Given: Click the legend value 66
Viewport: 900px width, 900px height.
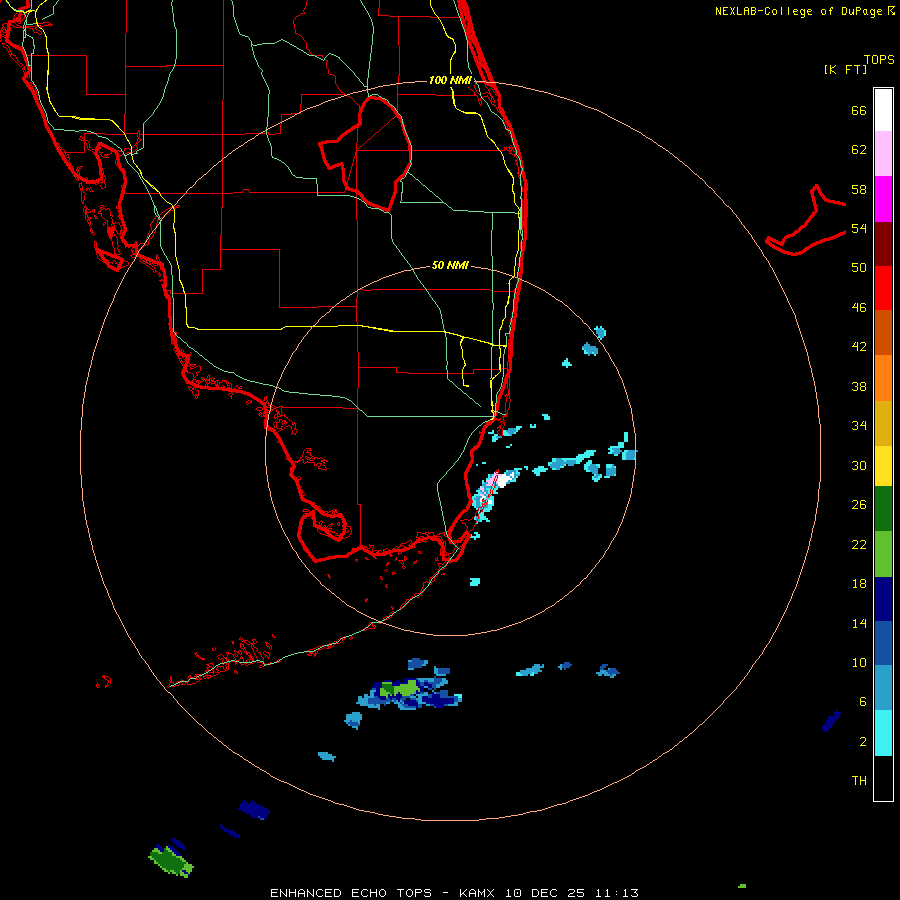Looking at the screenshot, I should [x=859, y=110].
